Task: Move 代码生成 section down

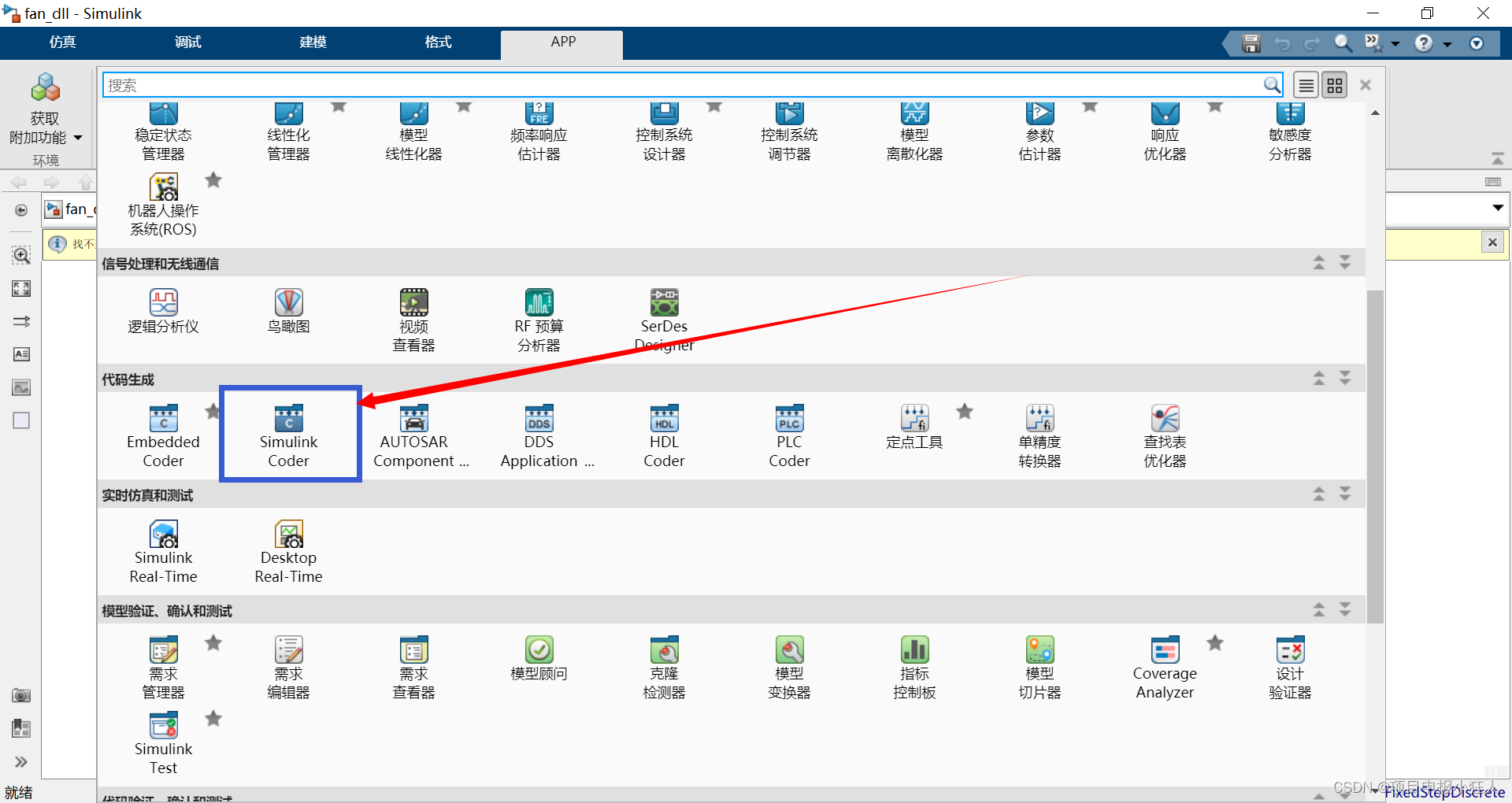Action: [1345, 378]
